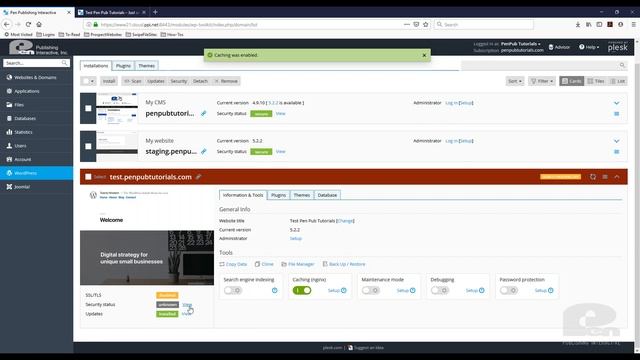
Task: Enable Debugging switch
Action: click(440, 290)
